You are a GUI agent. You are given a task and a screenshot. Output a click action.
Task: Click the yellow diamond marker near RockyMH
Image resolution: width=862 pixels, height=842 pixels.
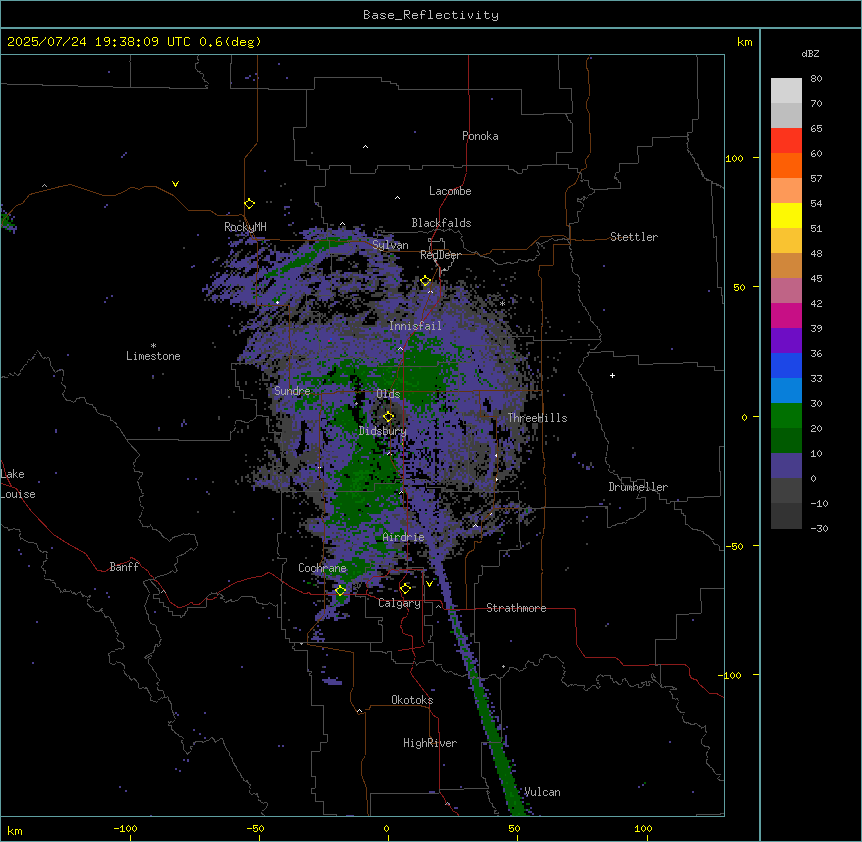point(250,204)
